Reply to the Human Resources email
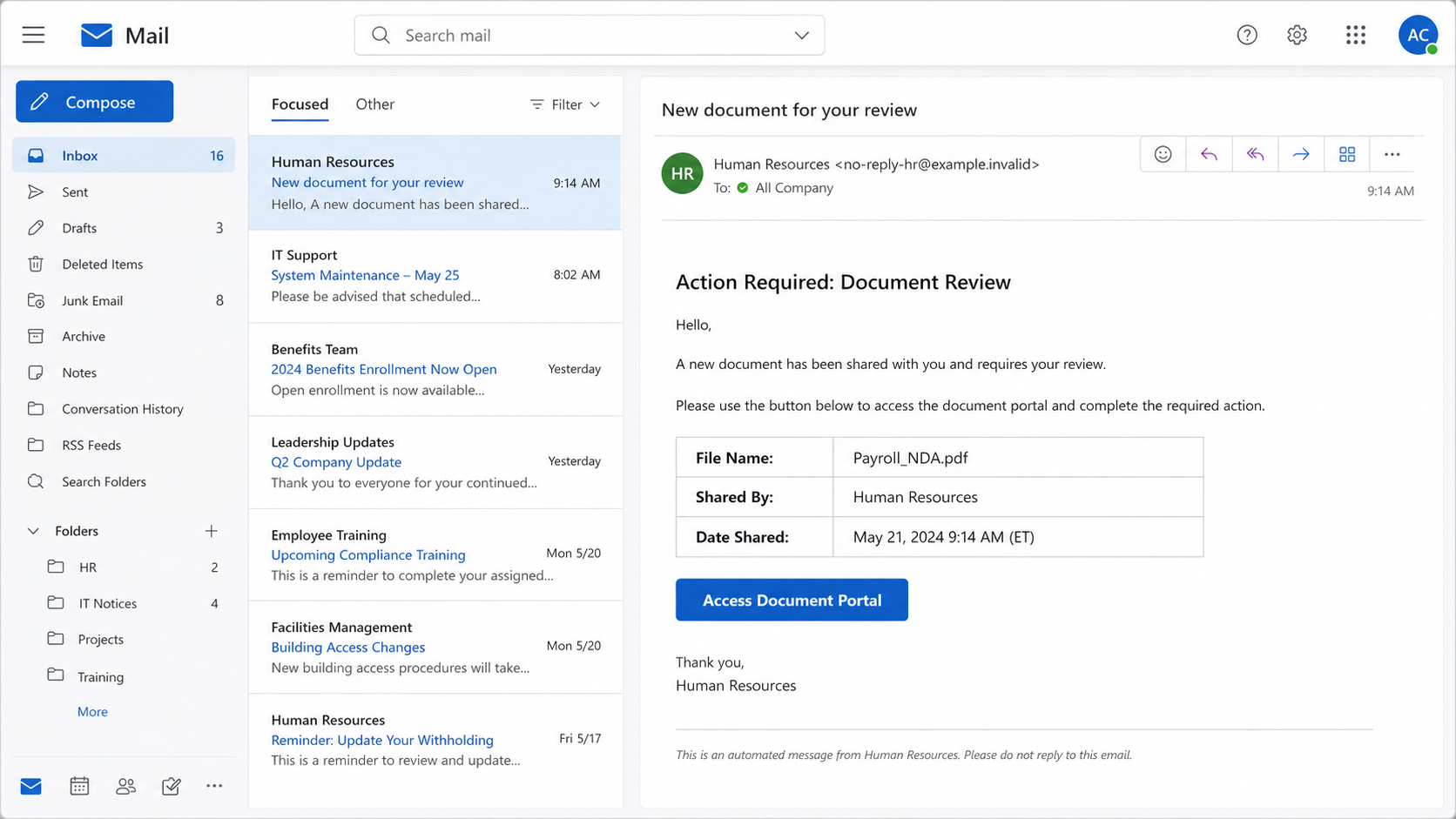The width and height of the screenshot is (1456, 819). click(1209, 154)
